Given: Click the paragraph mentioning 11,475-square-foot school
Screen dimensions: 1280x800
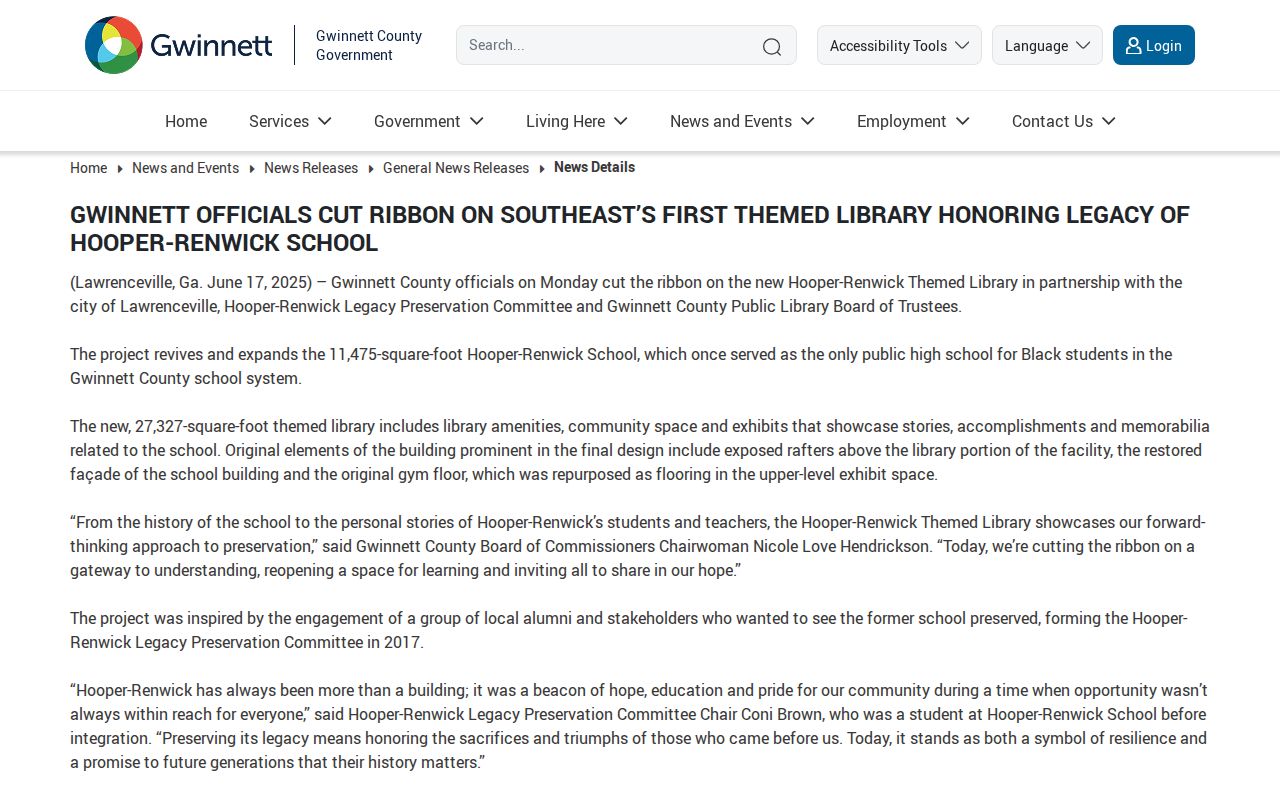Looking at the screenshot, I should point(621,366).
